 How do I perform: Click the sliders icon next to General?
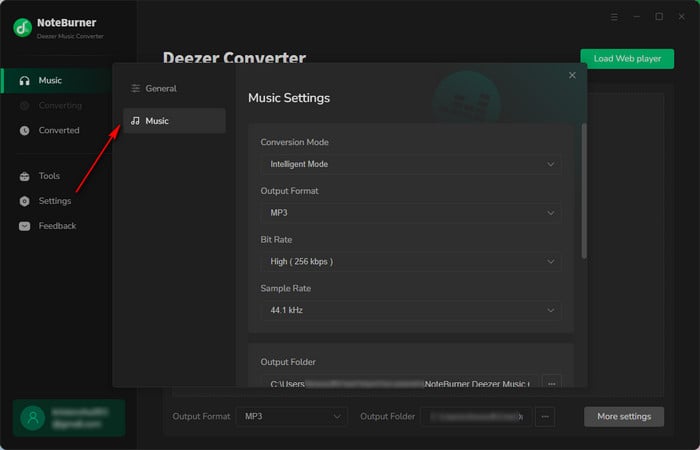point(135,88)
